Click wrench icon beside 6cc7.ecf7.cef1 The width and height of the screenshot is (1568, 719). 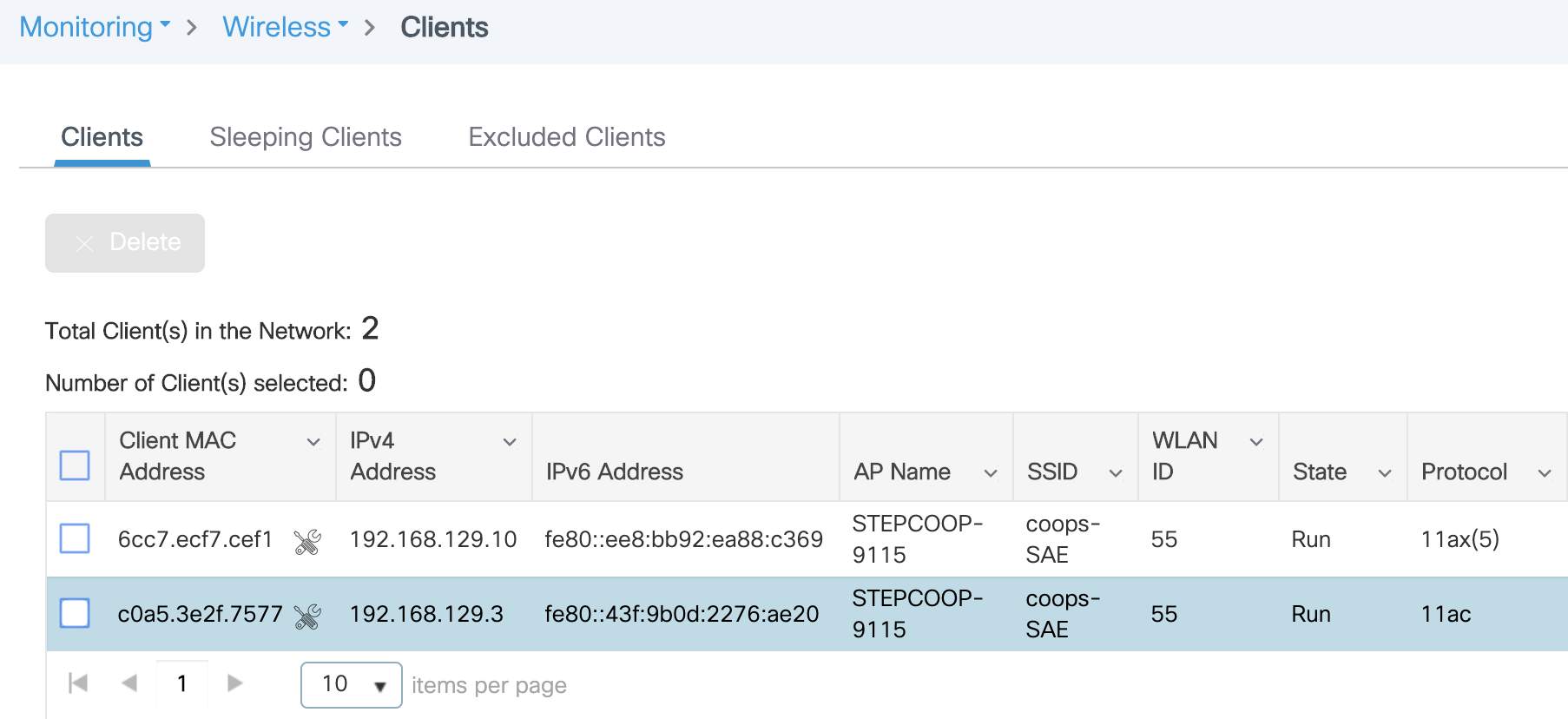click(x=307, y=542)
